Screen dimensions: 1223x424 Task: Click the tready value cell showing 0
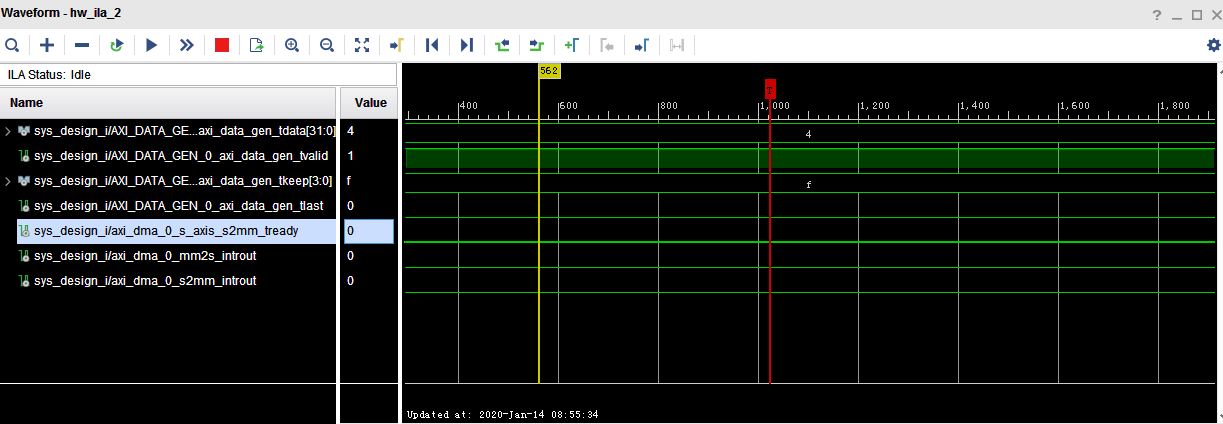369,230
